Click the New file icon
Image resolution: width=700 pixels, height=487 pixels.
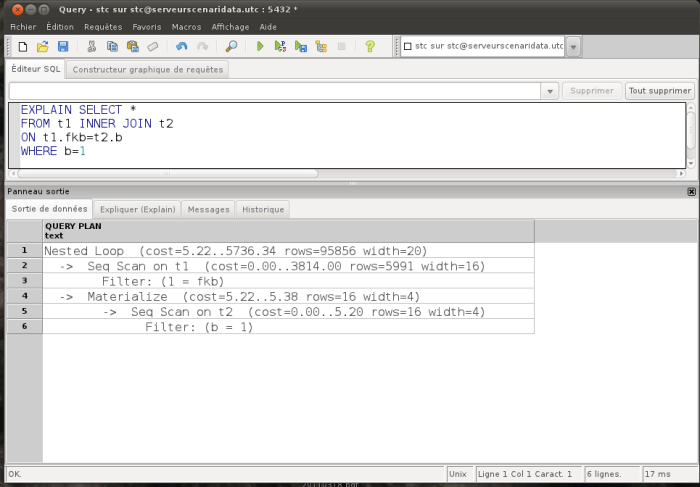(x=22, y=46)
